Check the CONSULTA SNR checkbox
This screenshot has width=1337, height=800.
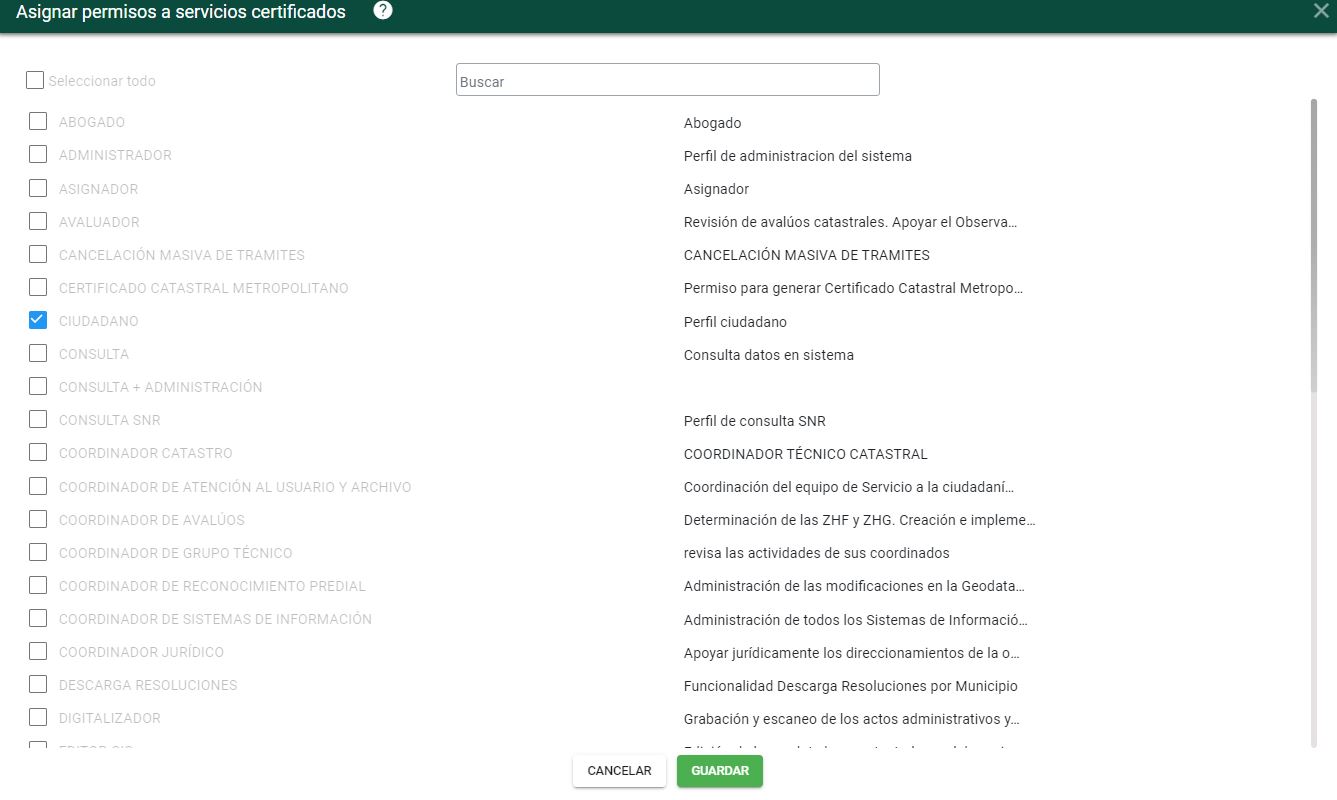[38, 420]
